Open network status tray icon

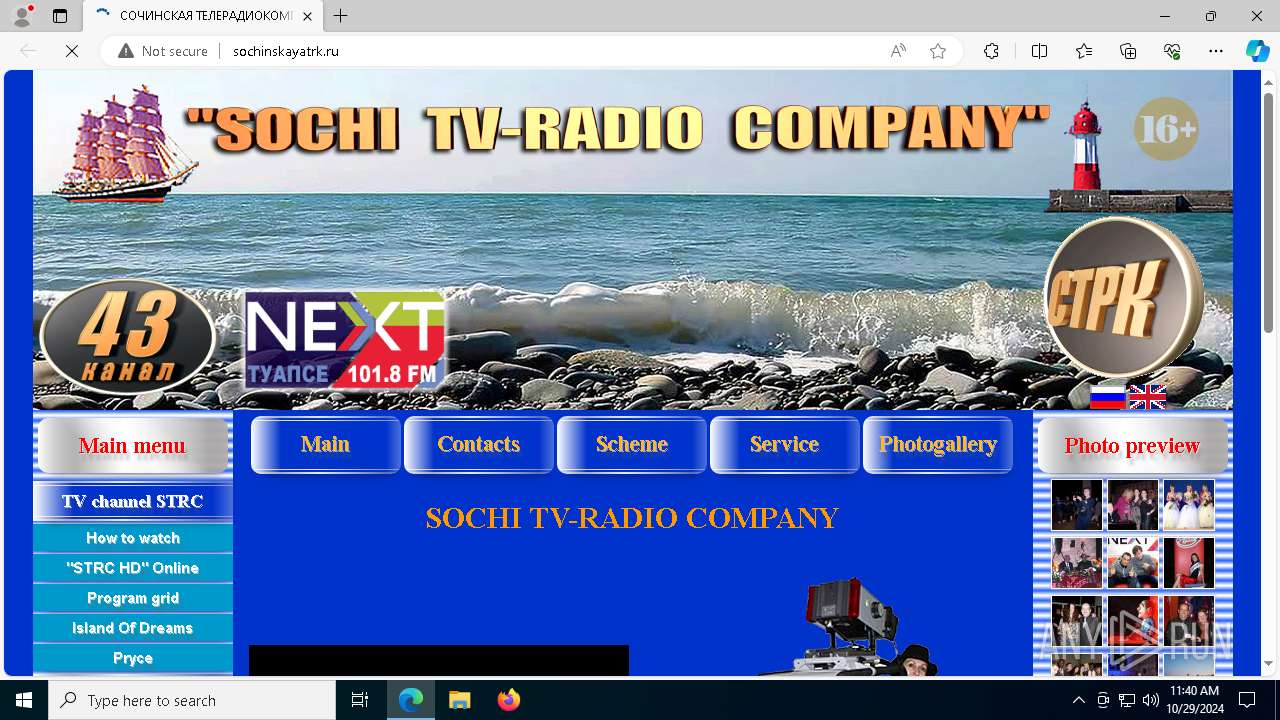(1126, 700)
